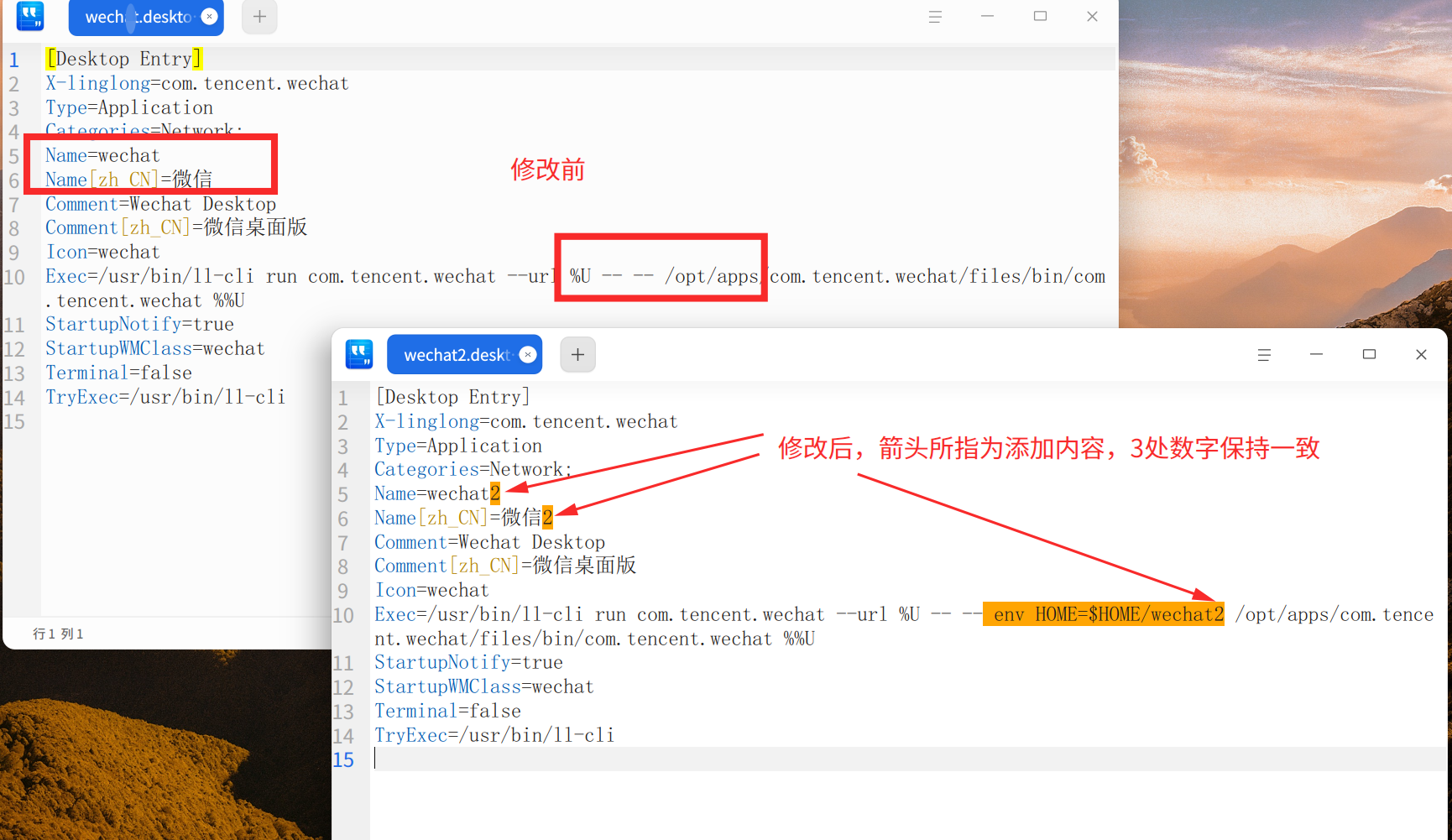Click the 行1 列1 status bar indicator

pyautogui.click(x=58, y=634)
